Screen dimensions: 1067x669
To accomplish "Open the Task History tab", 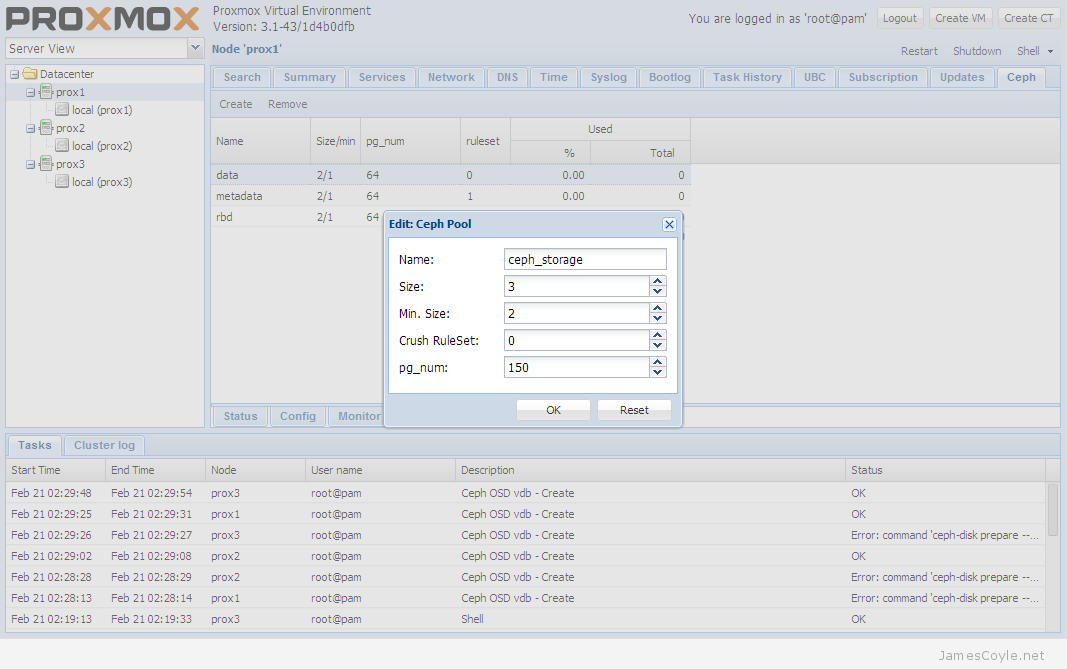I will [747, 78].
